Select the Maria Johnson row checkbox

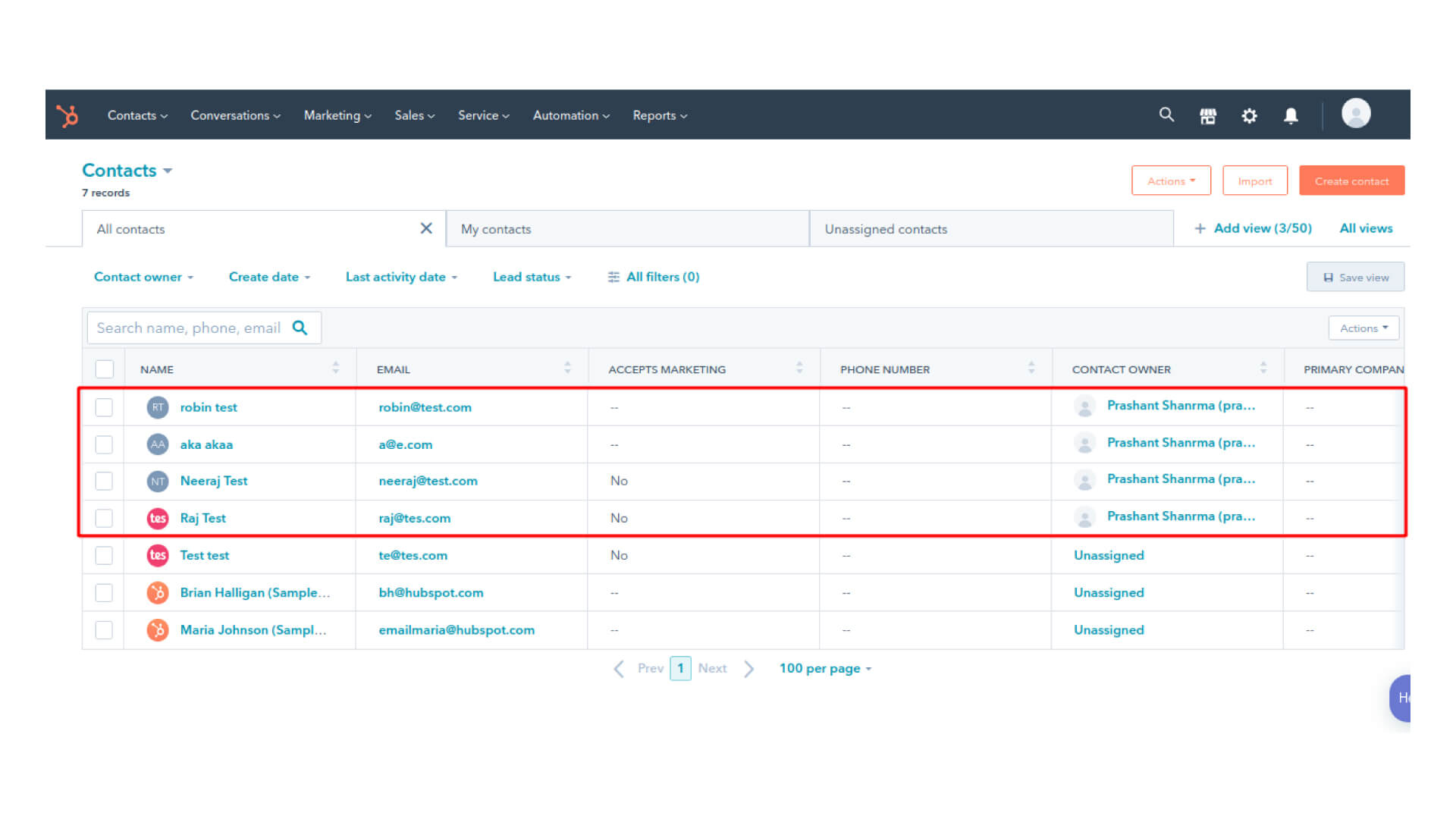click(104, 630)
